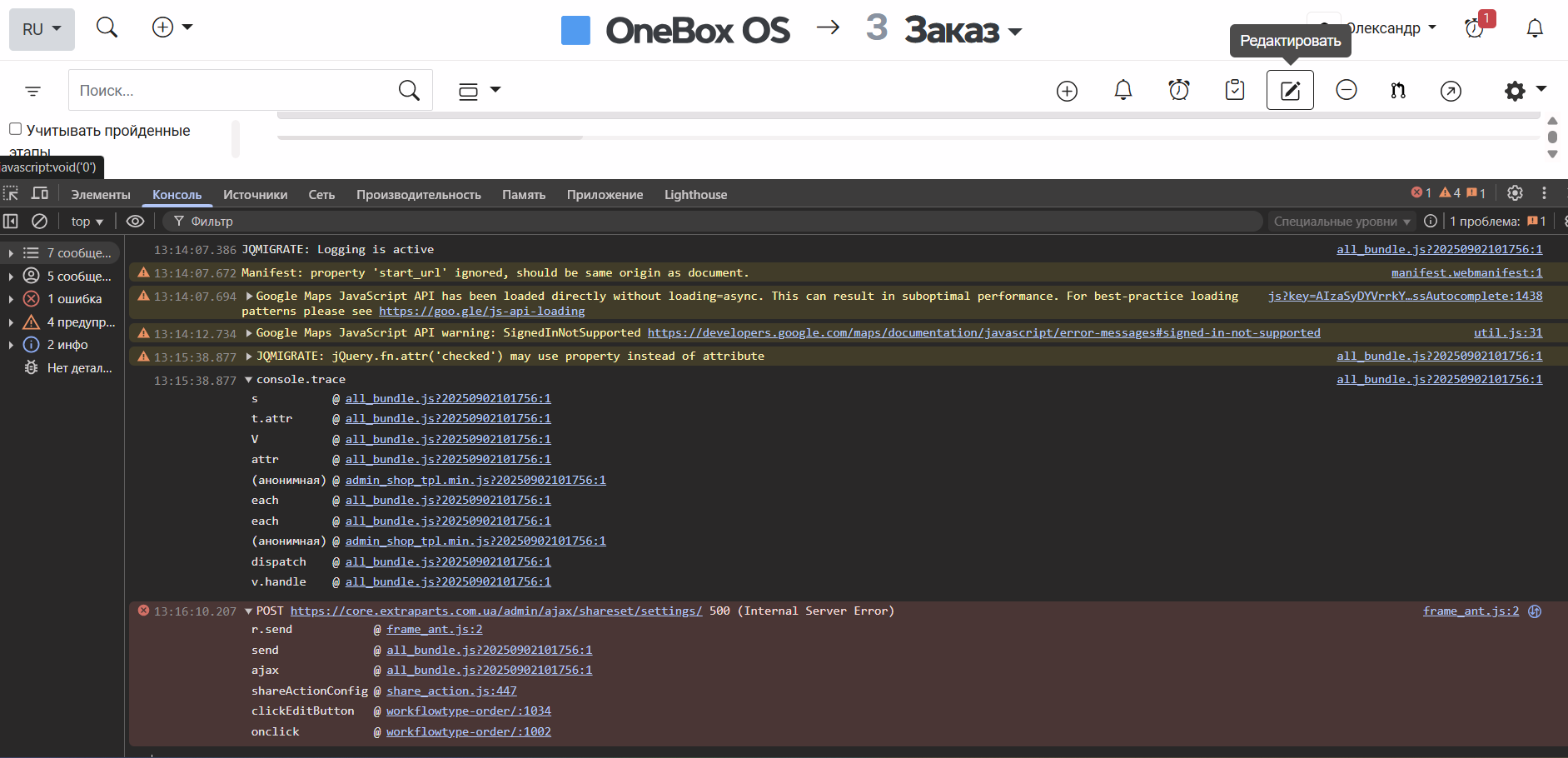
Task: Toggle the console live expression eye icon
Action: [x=135, y=222]
